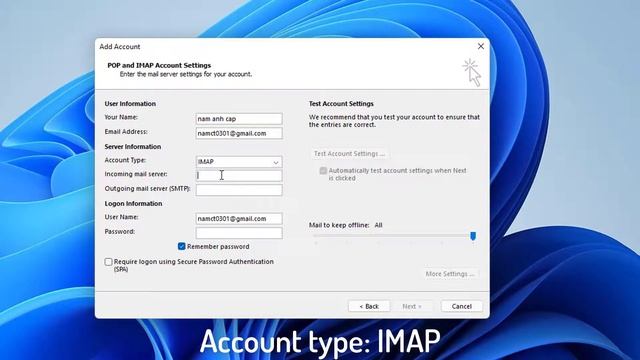Click the Incoming mail server field
The width and height of the screenshot is (640, 360).
tap(239, 176)
